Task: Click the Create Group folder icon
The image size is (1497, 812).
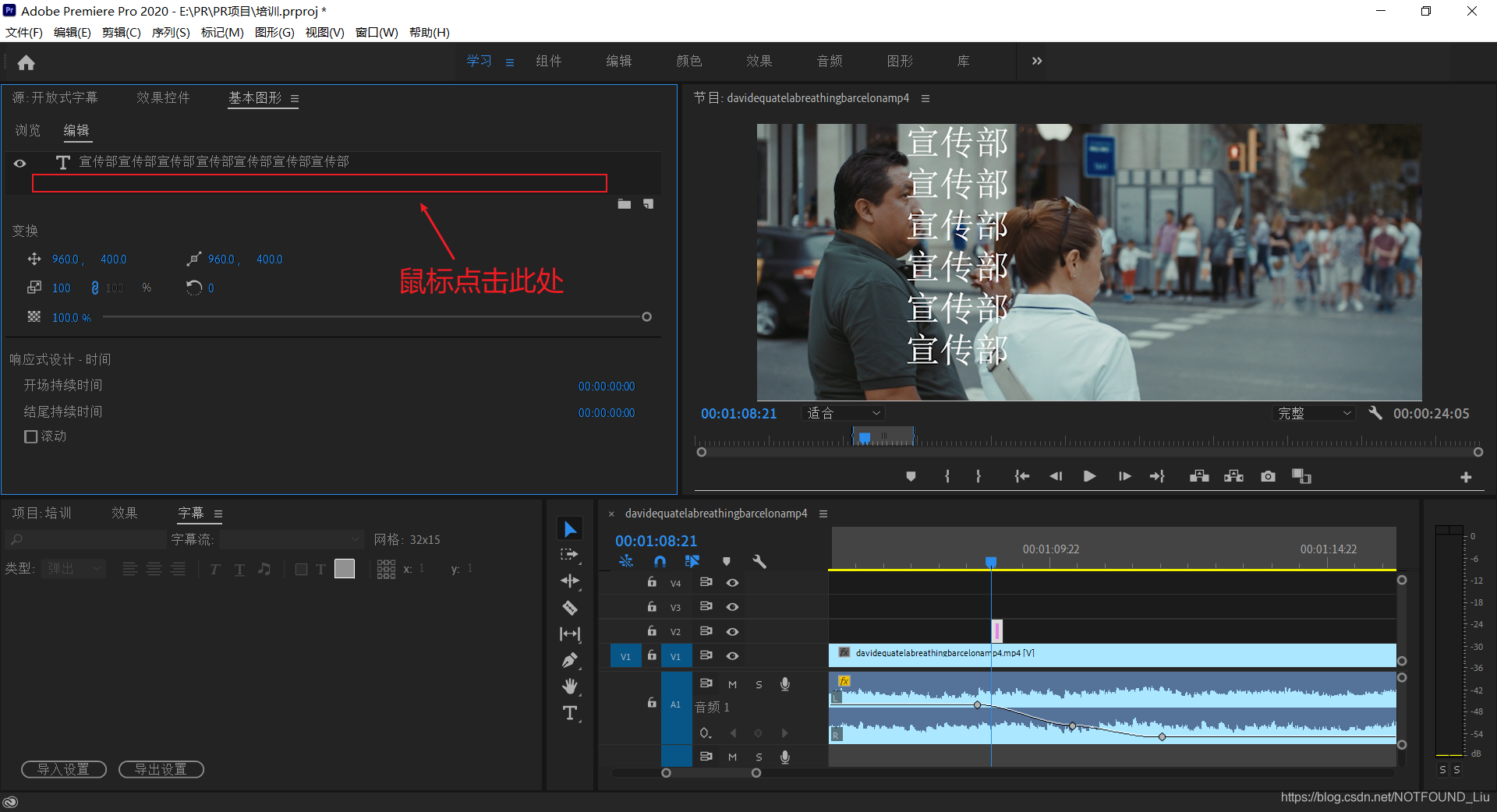Action: tap(625, 204)
